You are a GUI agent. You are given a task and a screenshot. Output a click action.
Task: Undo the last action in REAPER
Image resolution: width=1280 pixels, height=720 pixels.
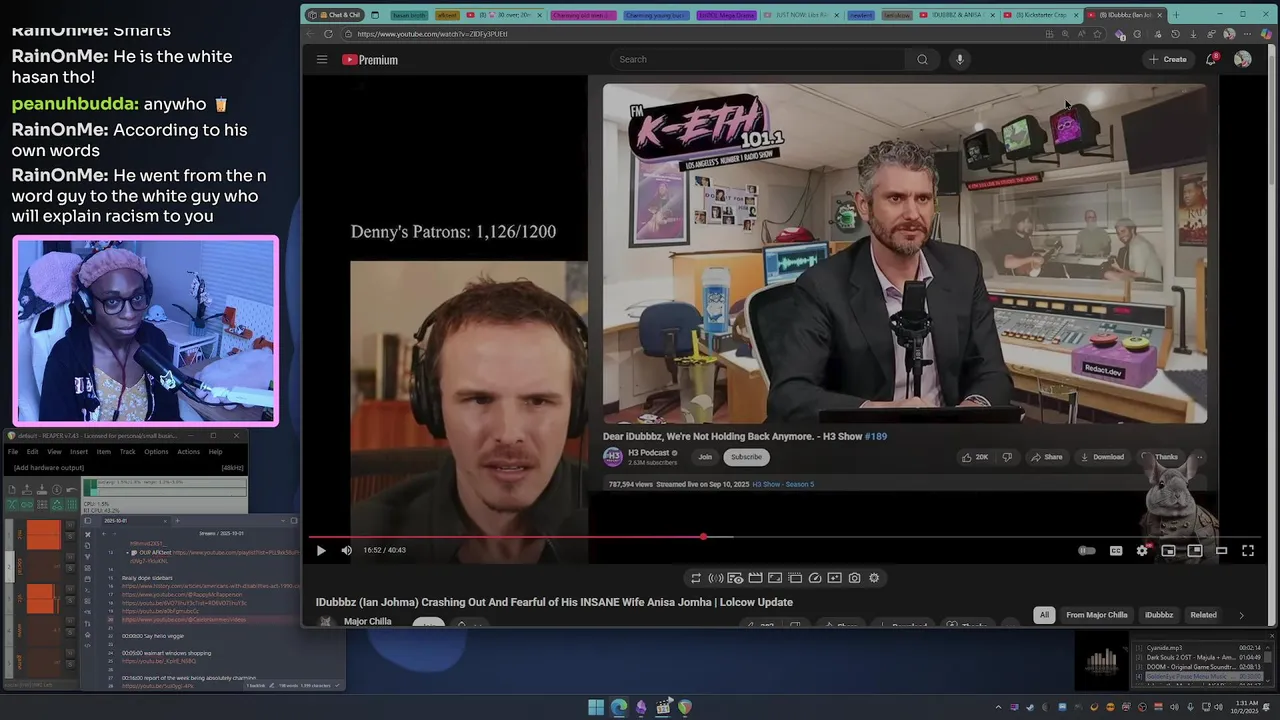pyautogui.click(x=71, y=489)
